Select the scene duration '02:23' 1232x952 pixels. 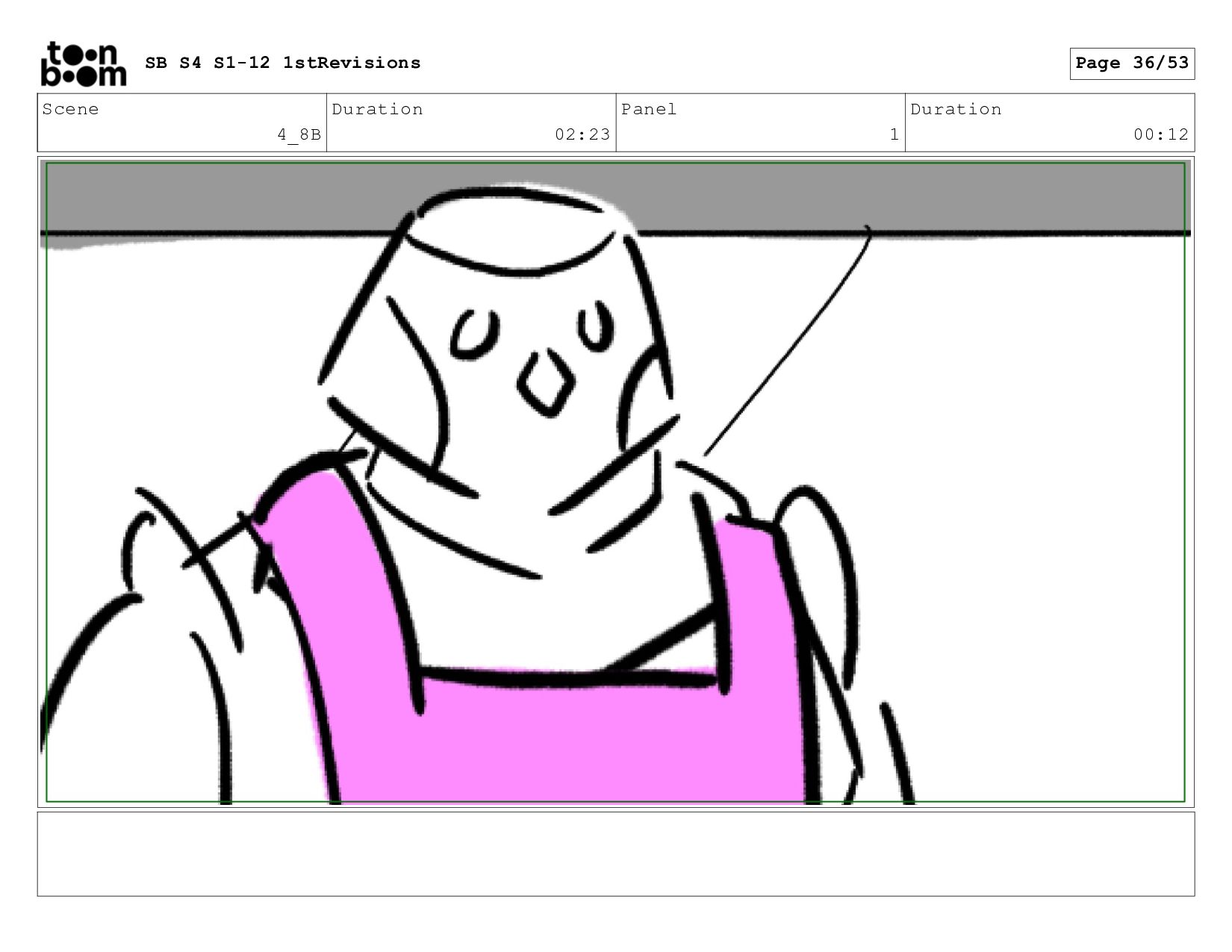click(582, 134)
